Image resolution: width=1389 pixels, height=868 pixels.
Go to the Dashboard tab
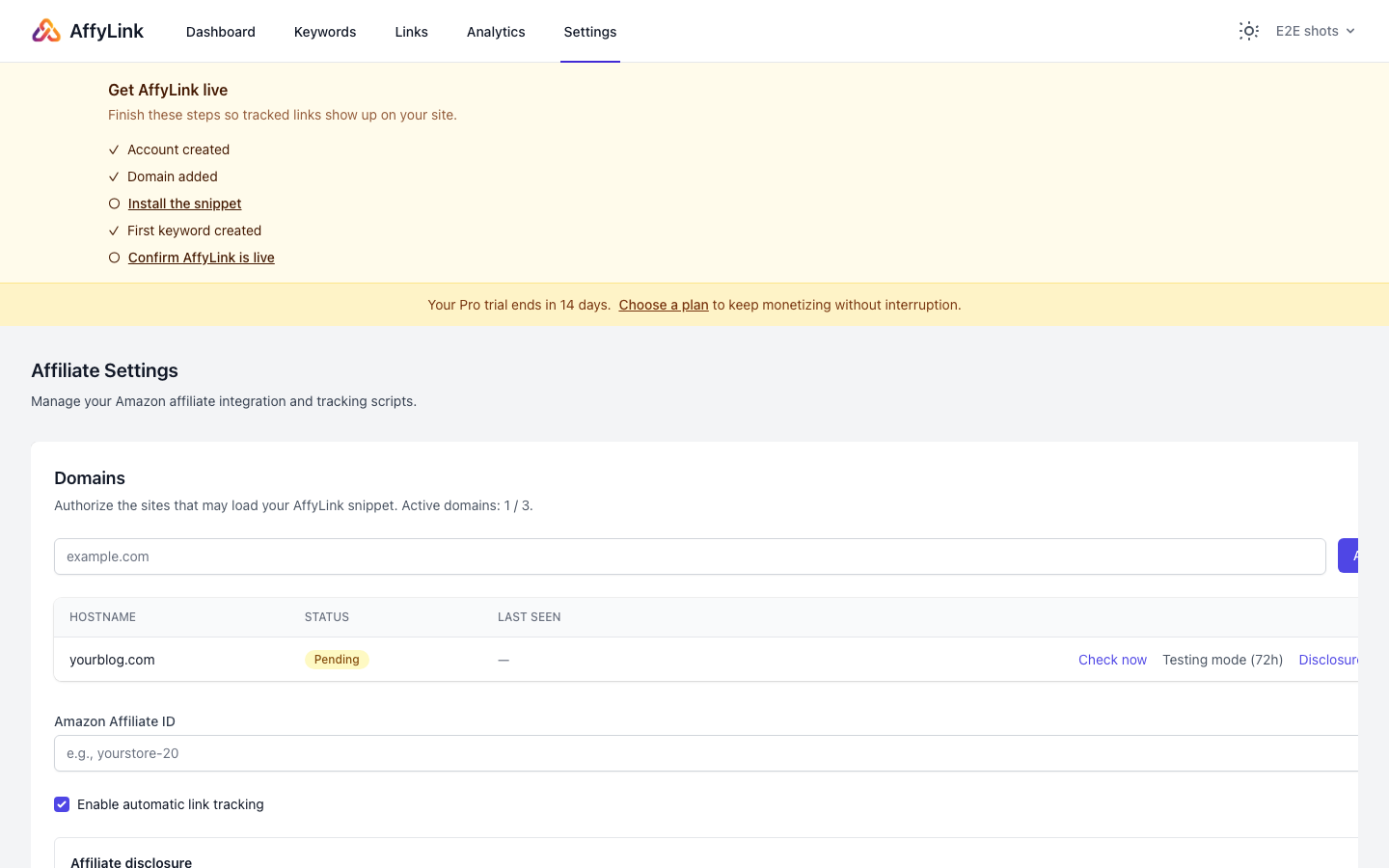point(221,32)
